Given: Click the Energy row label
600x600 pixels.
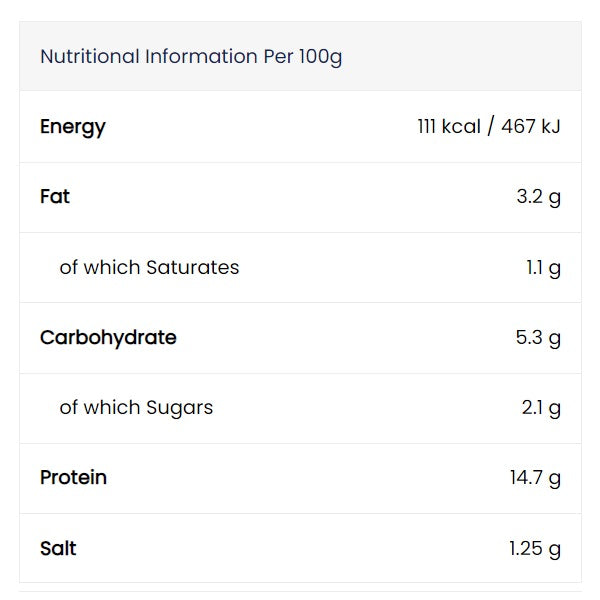Looking at the screenshot, I should click(73, 127).
